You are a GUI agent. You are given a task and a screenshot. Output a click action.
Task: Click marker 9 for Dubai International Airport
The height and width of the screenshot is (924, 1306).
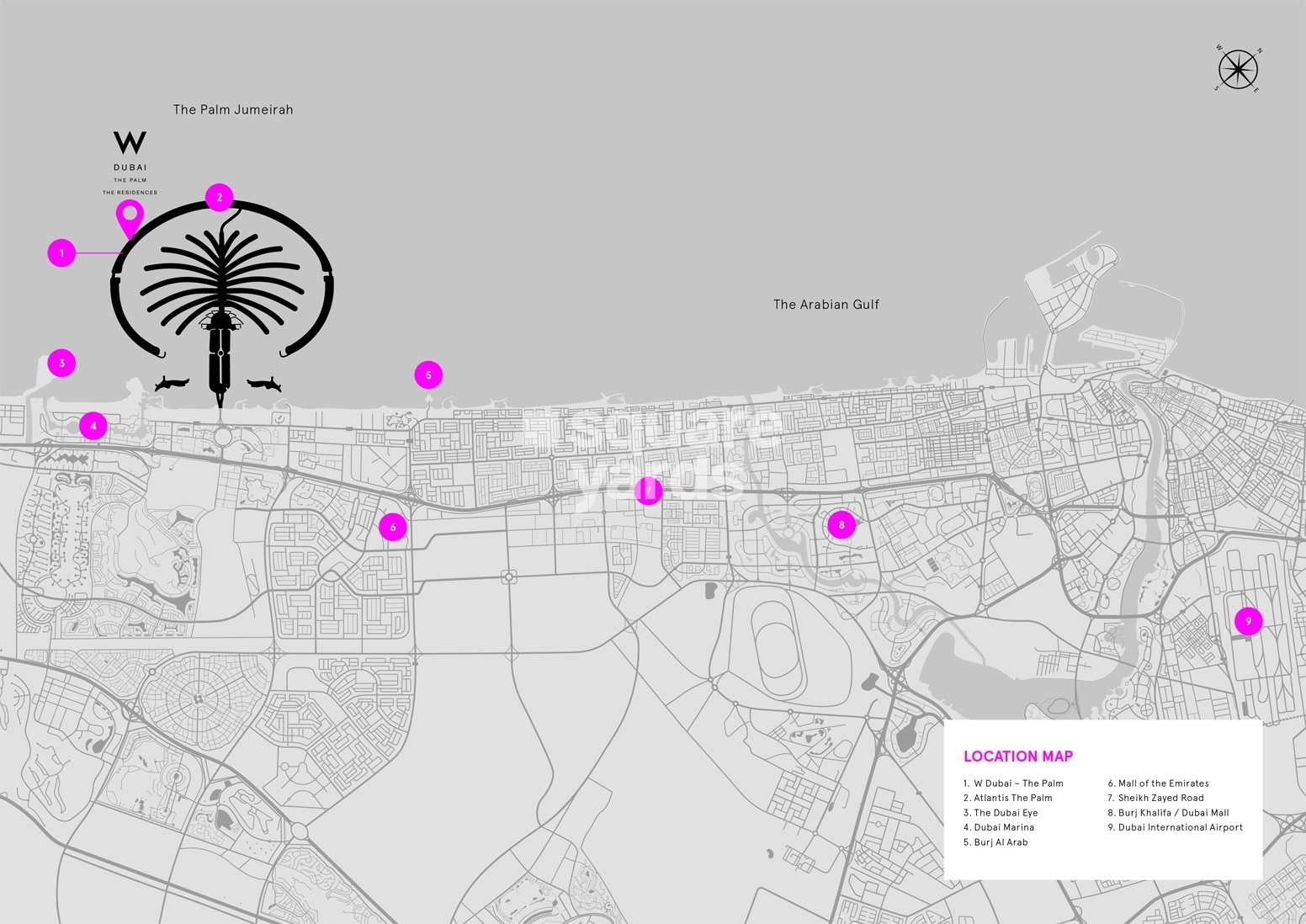pos(1249,619)
